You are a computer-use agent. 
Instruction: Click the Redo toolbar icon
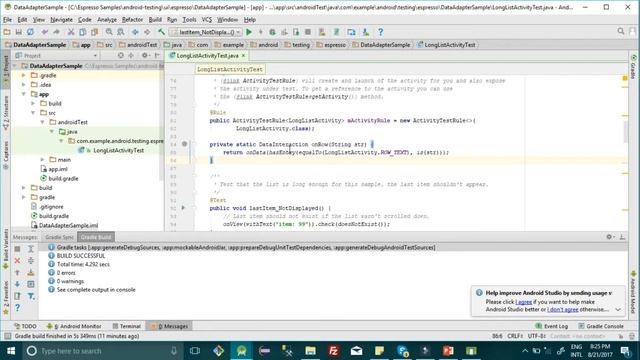click(x=56, y=32)
